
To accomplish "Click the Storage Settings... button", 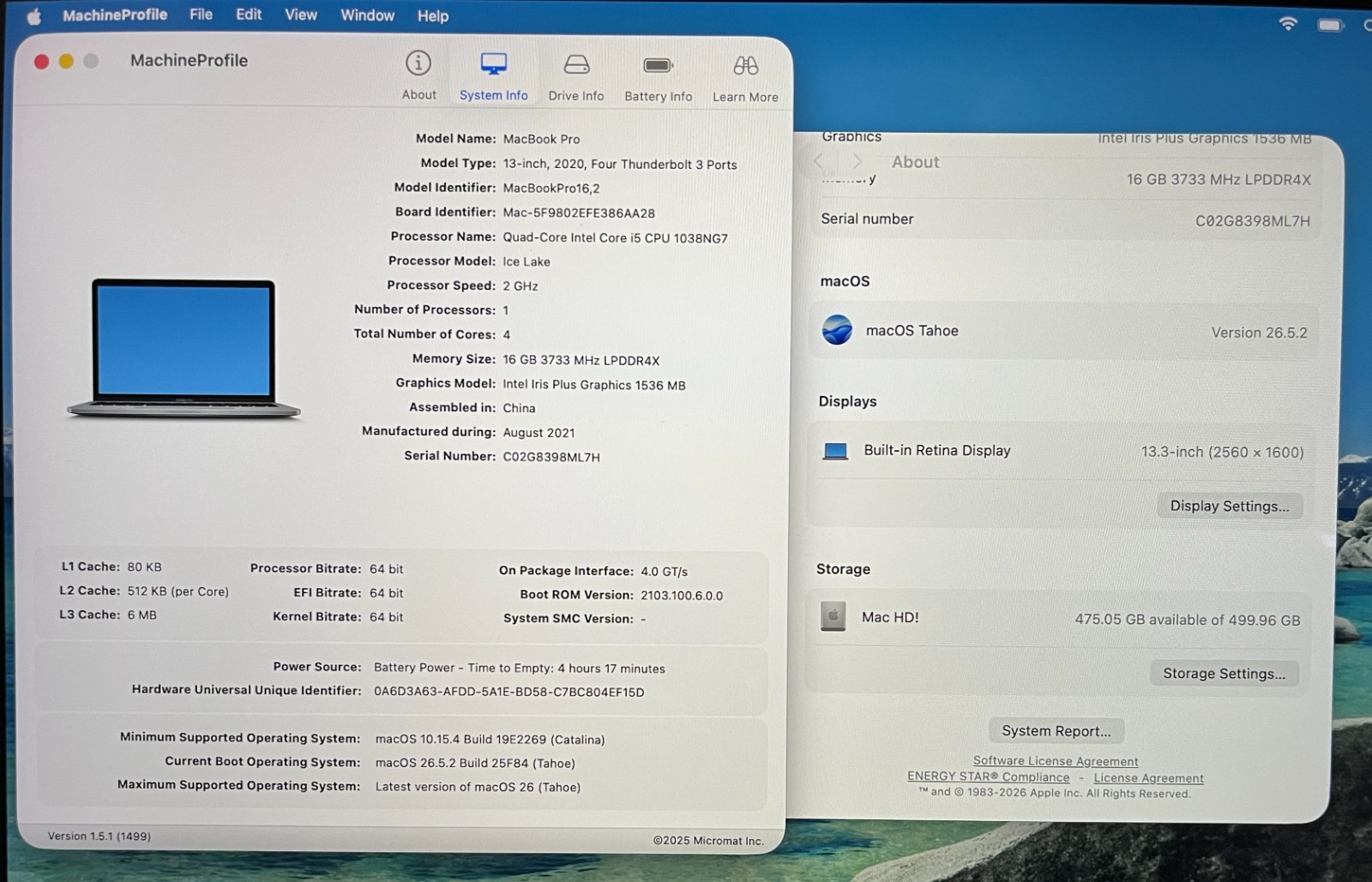I will [x=1224, y=674].
